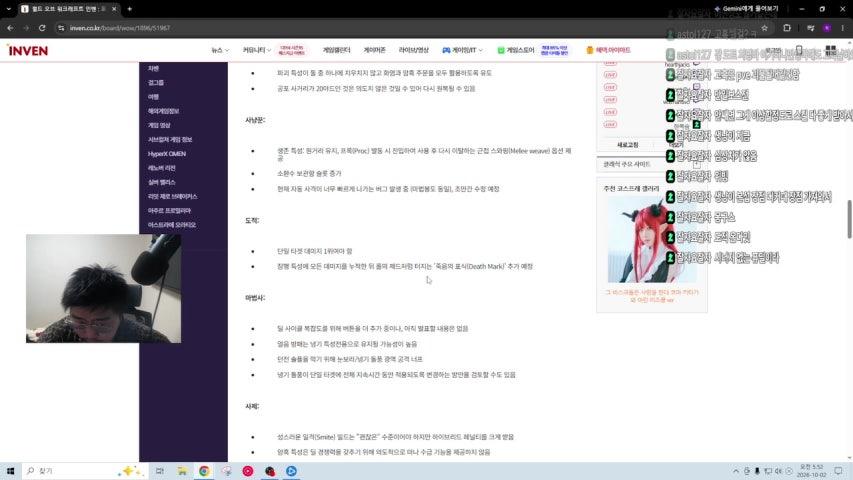Click the Melee weave bullet text
The width and height of the screenshot is (853, 480).
(424, 154)
